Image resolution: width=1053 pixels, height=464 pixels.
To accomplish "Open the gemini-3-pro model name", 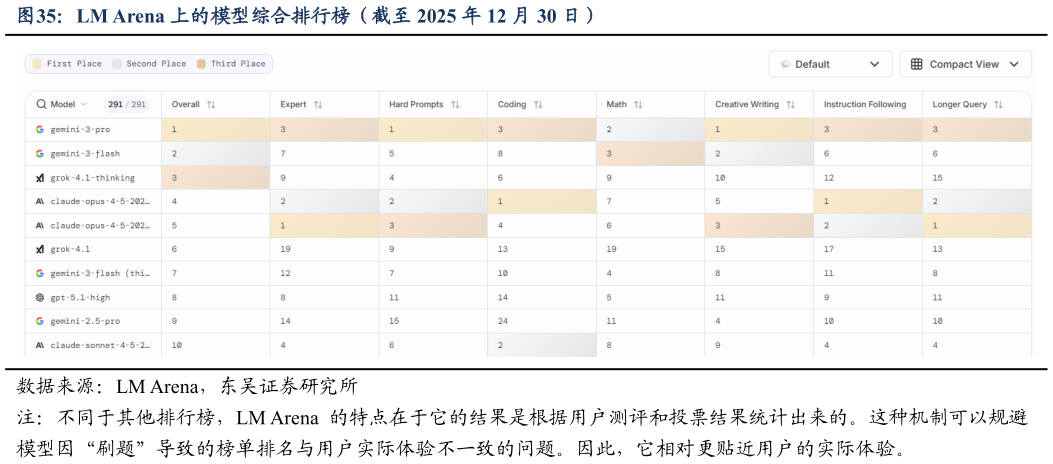I will (x=80, y=130).
